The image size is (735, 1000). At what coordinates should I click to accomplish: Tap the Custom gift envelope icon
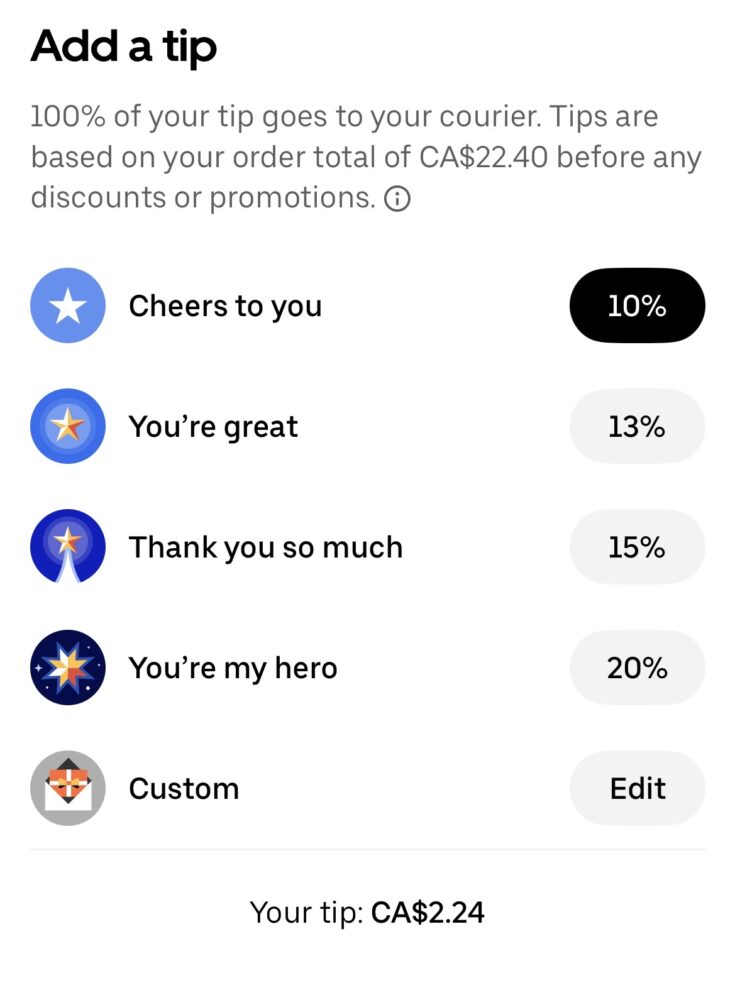point(68,788)
